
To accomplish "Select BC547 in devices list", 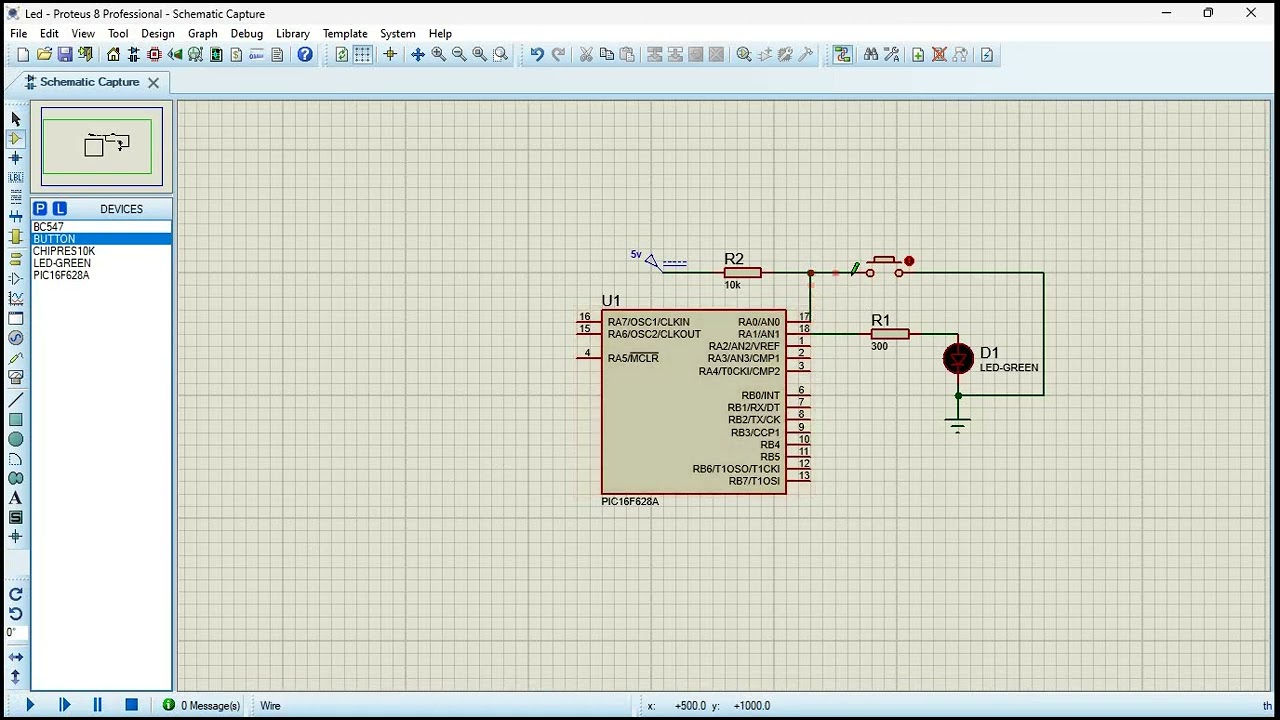I will pyautogui.click(x=101, y=227).
